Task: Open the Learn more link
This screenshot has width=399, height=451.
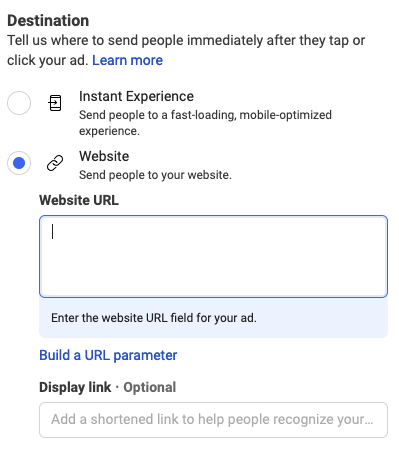Action: pyautogui.click(x=127, y=60)
